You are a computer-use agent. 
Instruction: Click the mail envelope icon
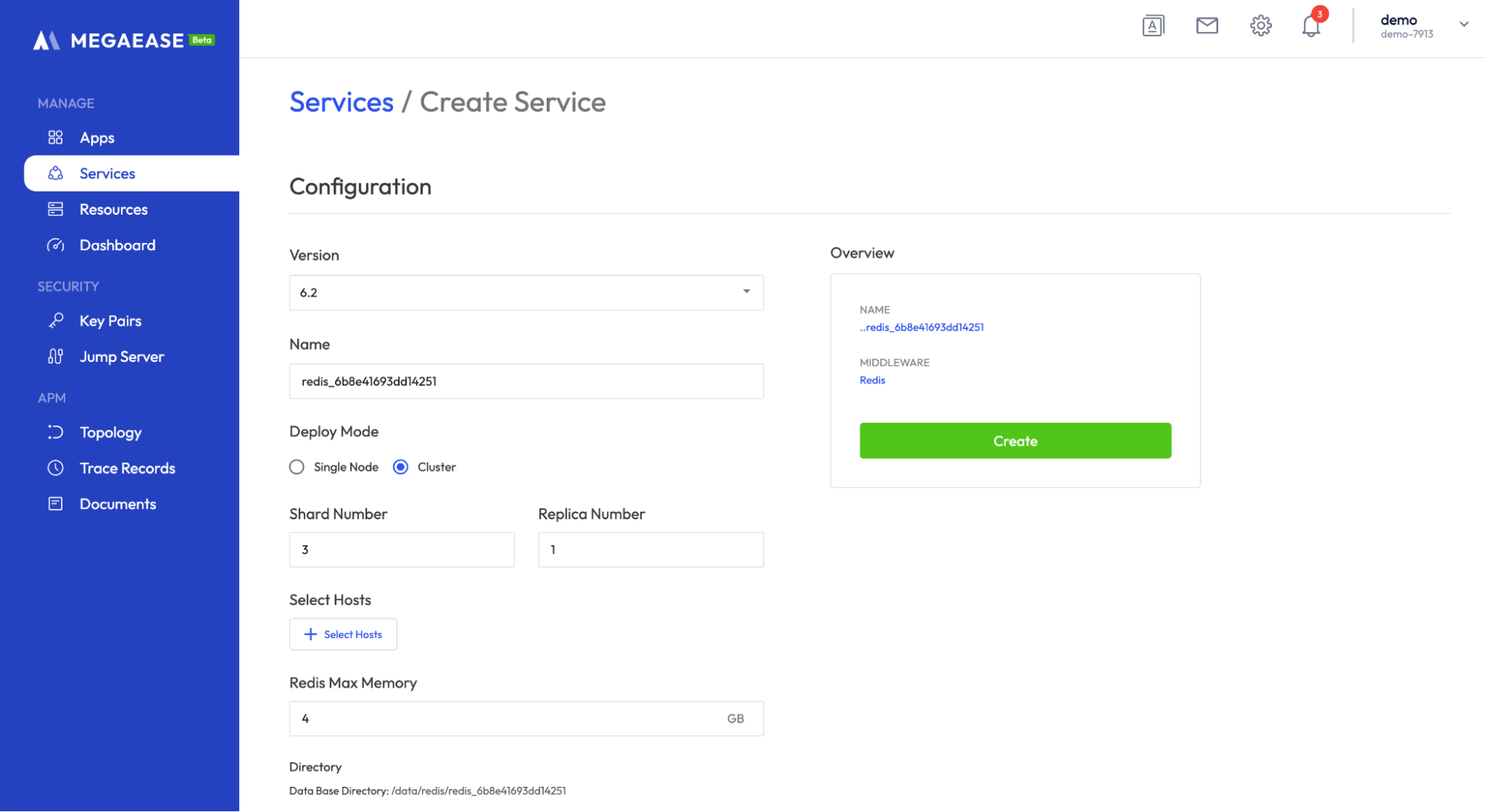point(1206,26)
